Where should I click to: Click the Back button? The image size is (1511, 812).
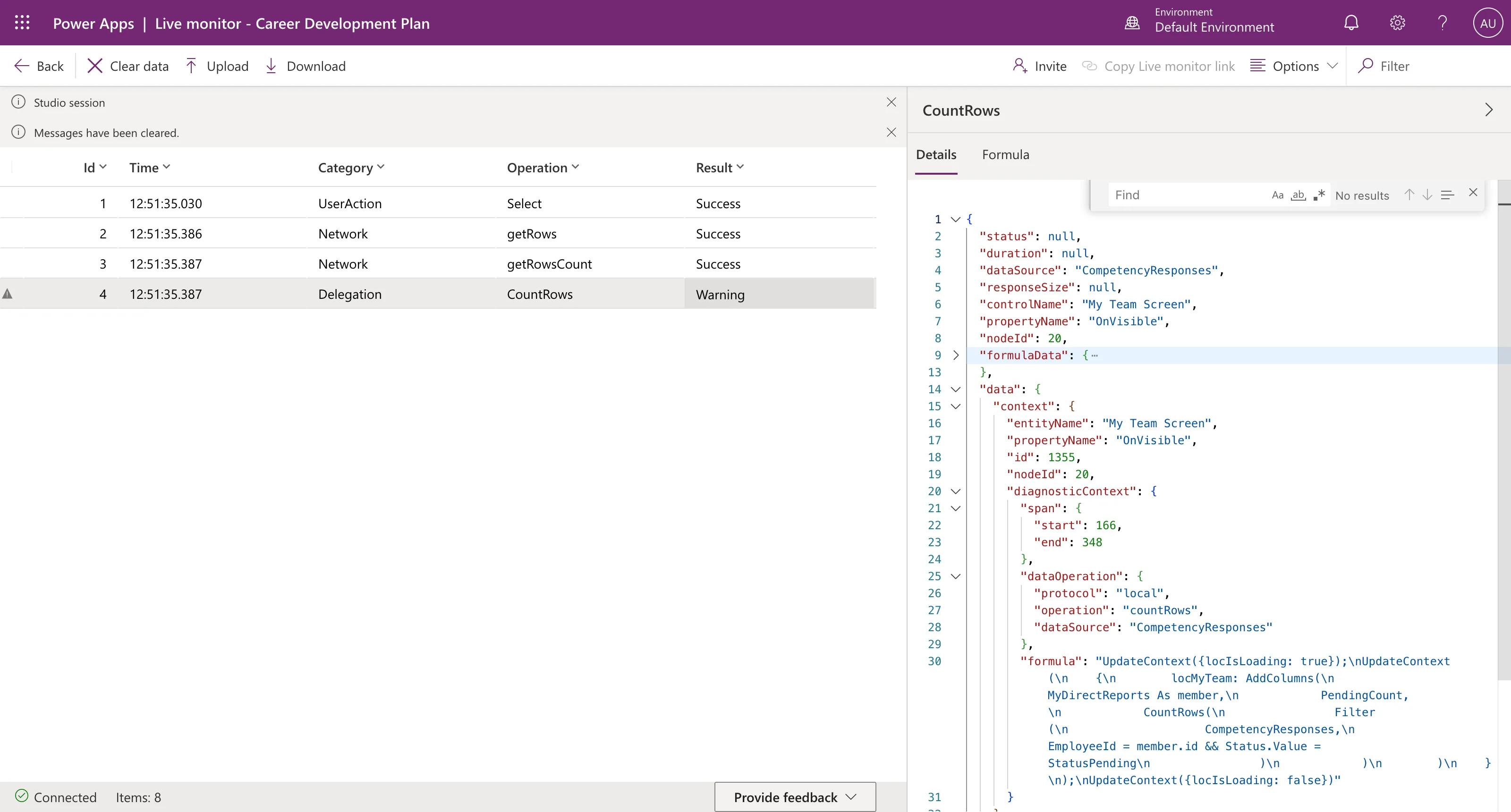(39, 66)
